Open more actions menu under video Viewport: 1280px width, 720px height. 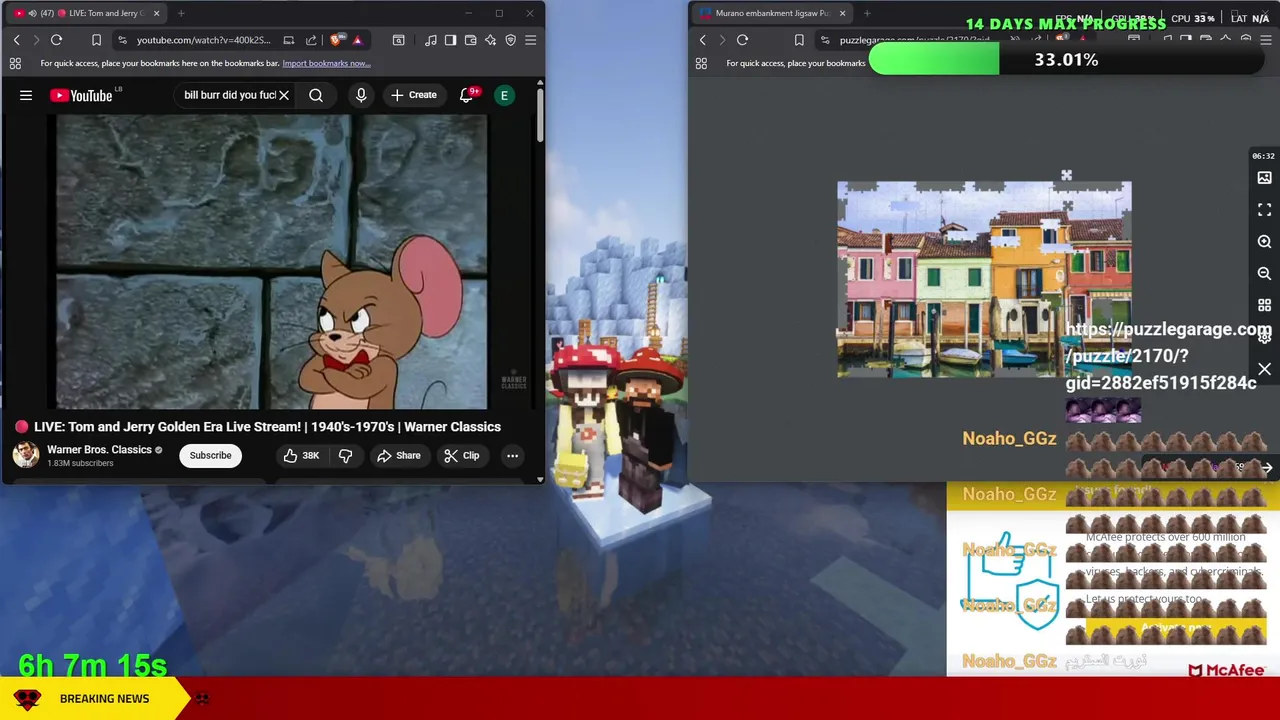(512, 456)
